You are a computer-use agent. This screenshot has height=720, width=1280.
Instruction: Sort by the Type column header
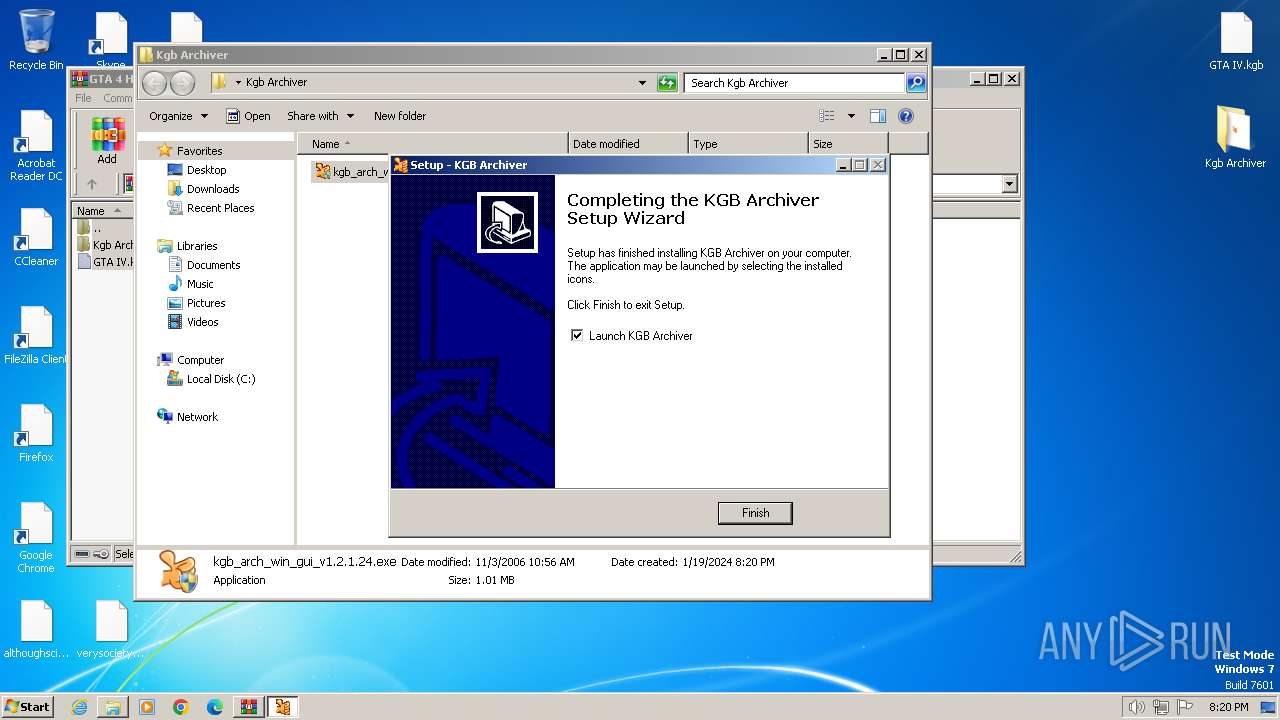coord(748,144)
